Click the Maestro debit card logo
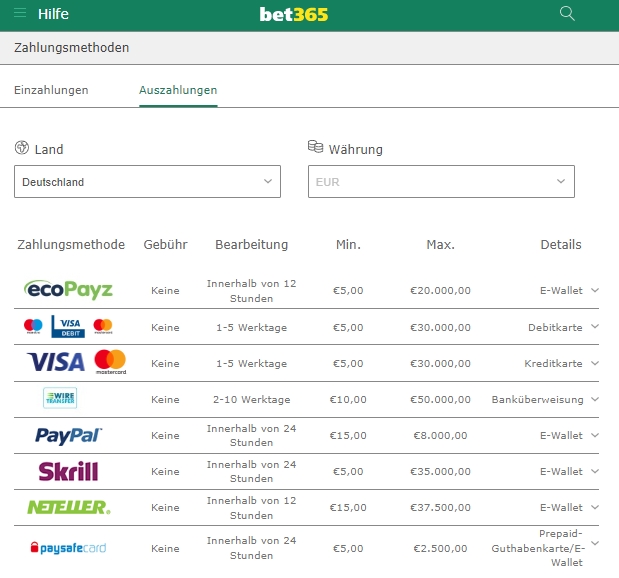Viewport: 619px width, 578px height. 33,326
